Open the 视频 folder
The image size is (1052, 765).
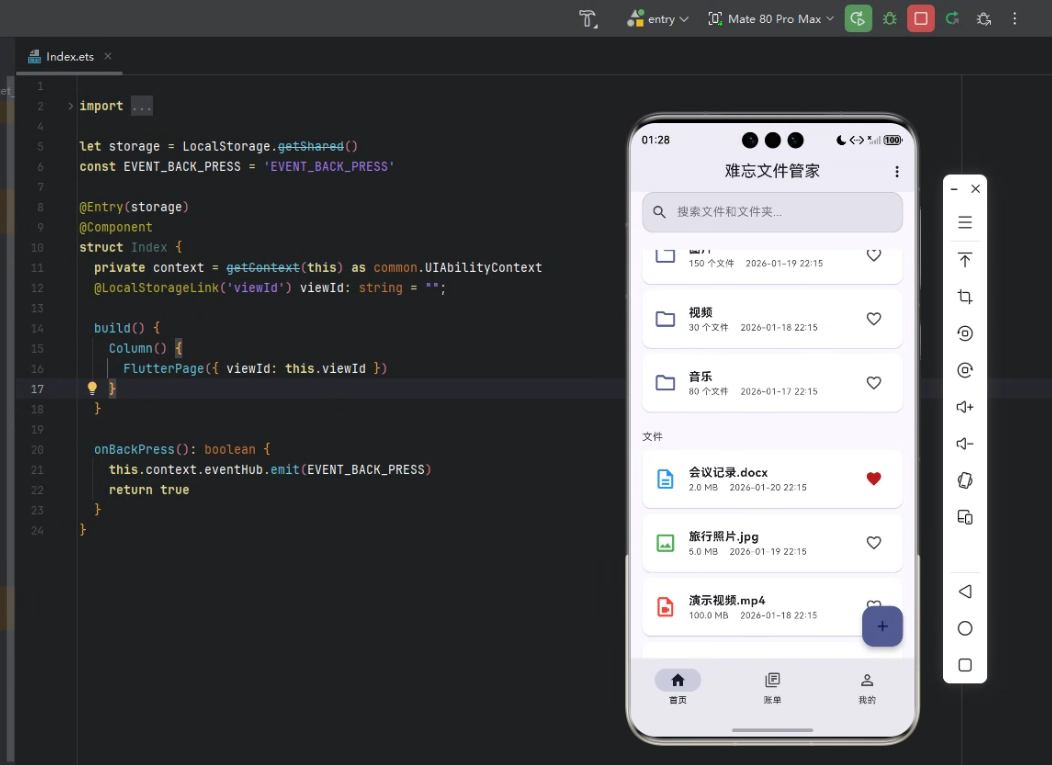772,319
